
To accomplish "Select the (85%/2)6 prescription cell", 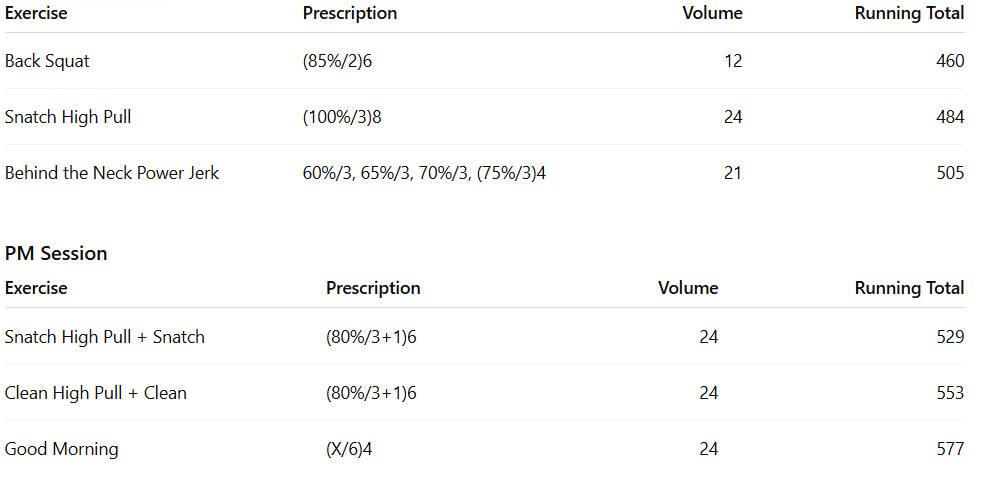I will coord(337,61).
